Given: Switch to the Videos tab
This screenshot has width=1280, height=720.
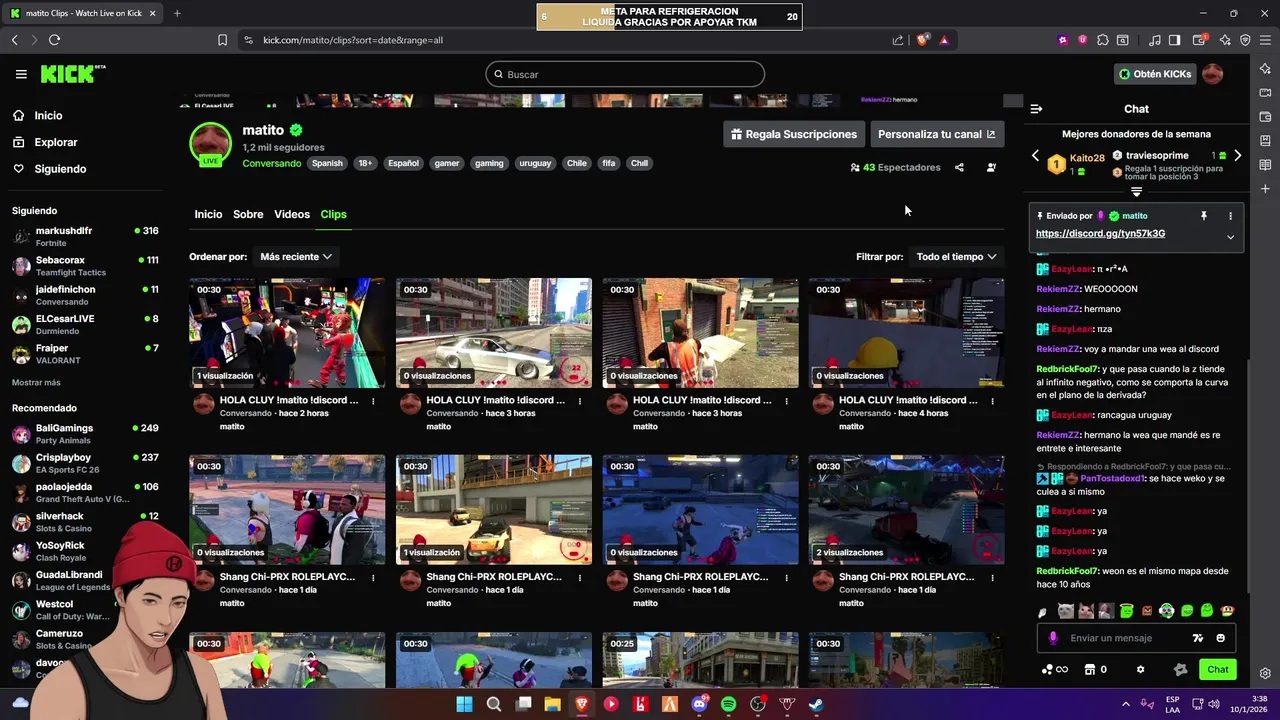Looking at the screenshot, I should (x=292, y=214).
